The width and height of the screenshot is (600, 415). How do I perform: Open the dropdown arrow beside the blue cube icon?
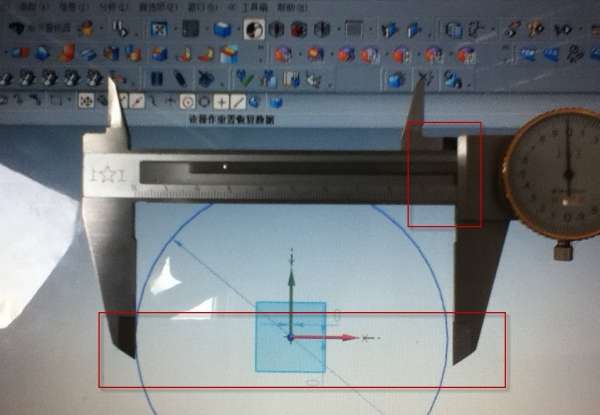coord(238,29)
